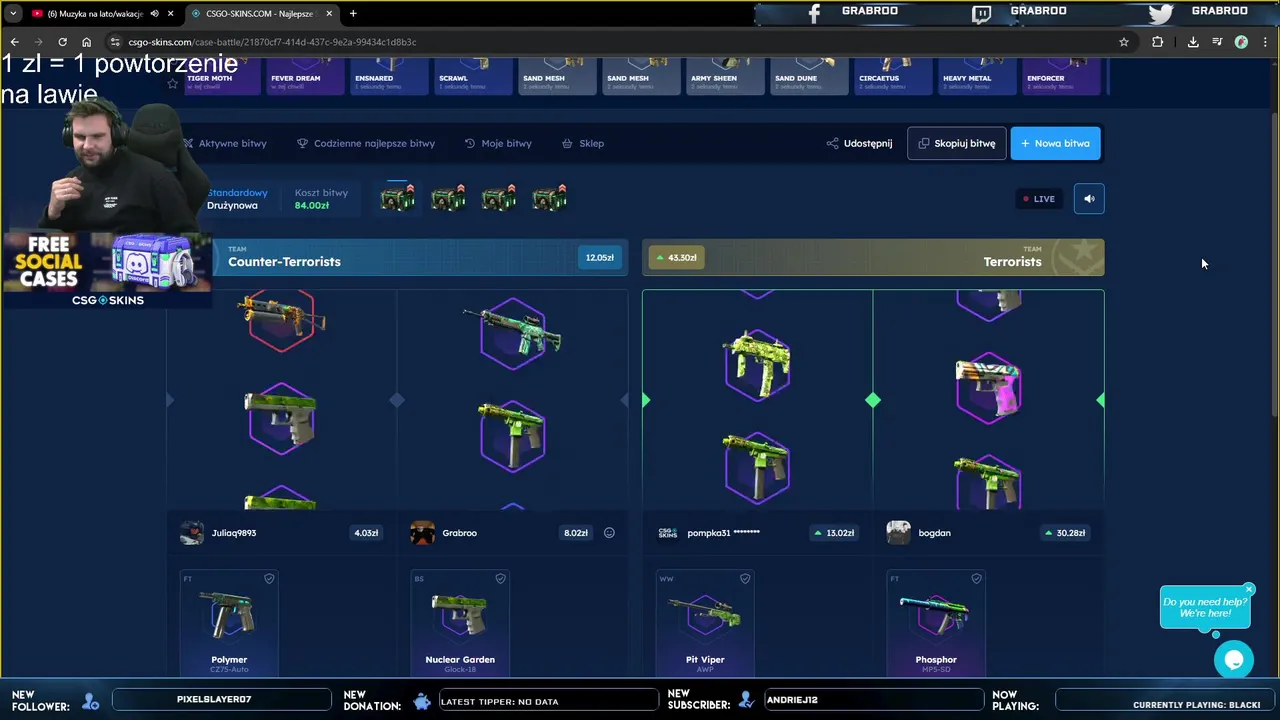Open the Phosphor MP5-SD skin card
The height and width of the screenshot is (720, 1280).
[936, 622]
